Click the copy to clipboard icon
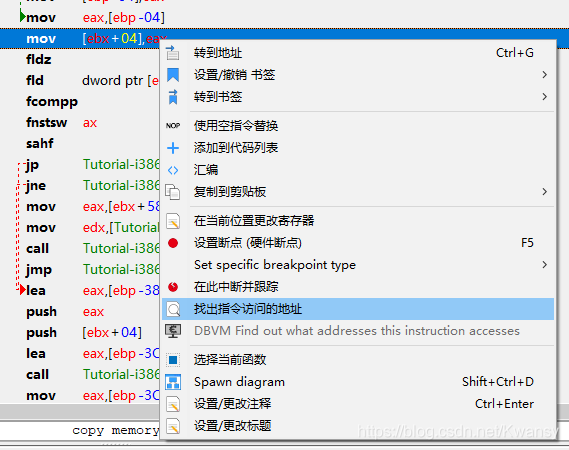Viewport: 569px width, 450px height. (173, 192)
